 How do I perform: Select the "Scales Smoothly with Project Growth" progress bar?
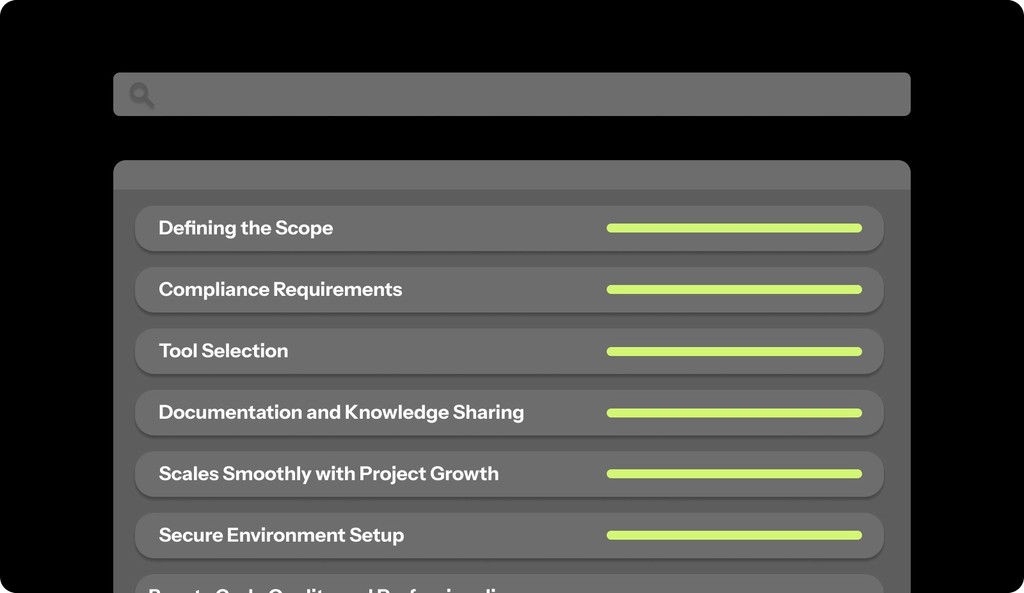click(x=735, y=474)
